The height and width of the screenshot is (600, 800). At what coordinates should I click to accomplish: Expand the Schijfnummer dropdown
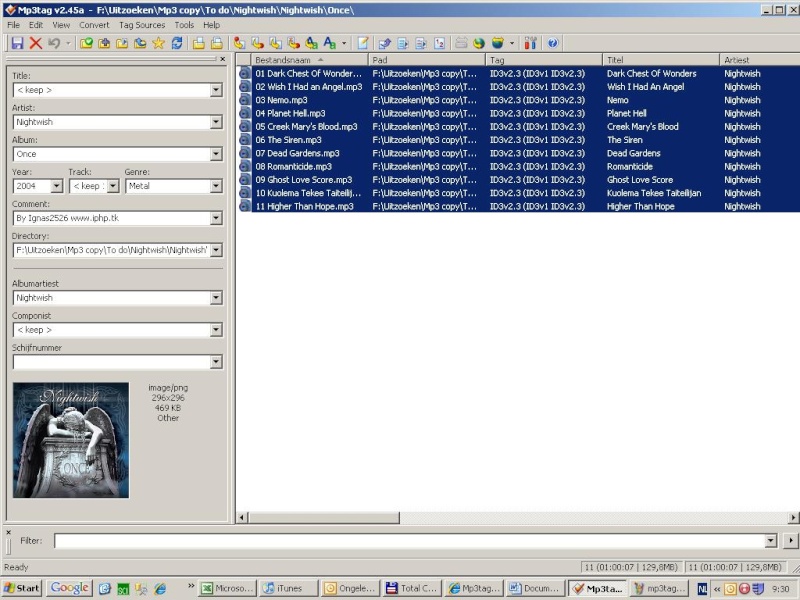point(216,362)
